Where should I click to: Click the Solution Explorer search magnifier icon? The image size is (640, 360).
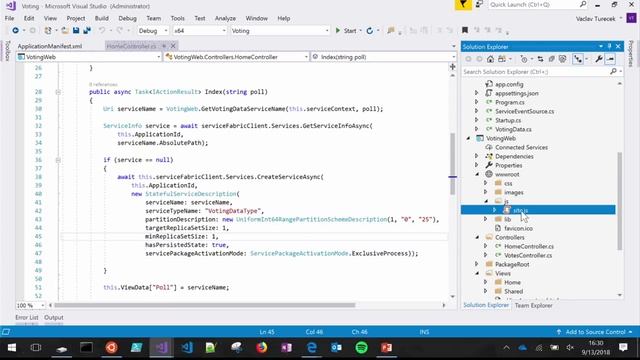tap(613, 71)
